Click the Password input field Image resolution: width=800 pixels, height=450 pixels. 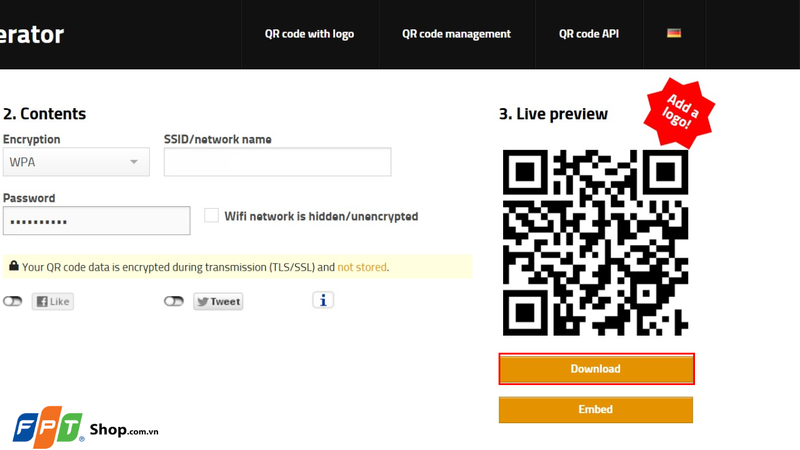click(x=96, y=220)
